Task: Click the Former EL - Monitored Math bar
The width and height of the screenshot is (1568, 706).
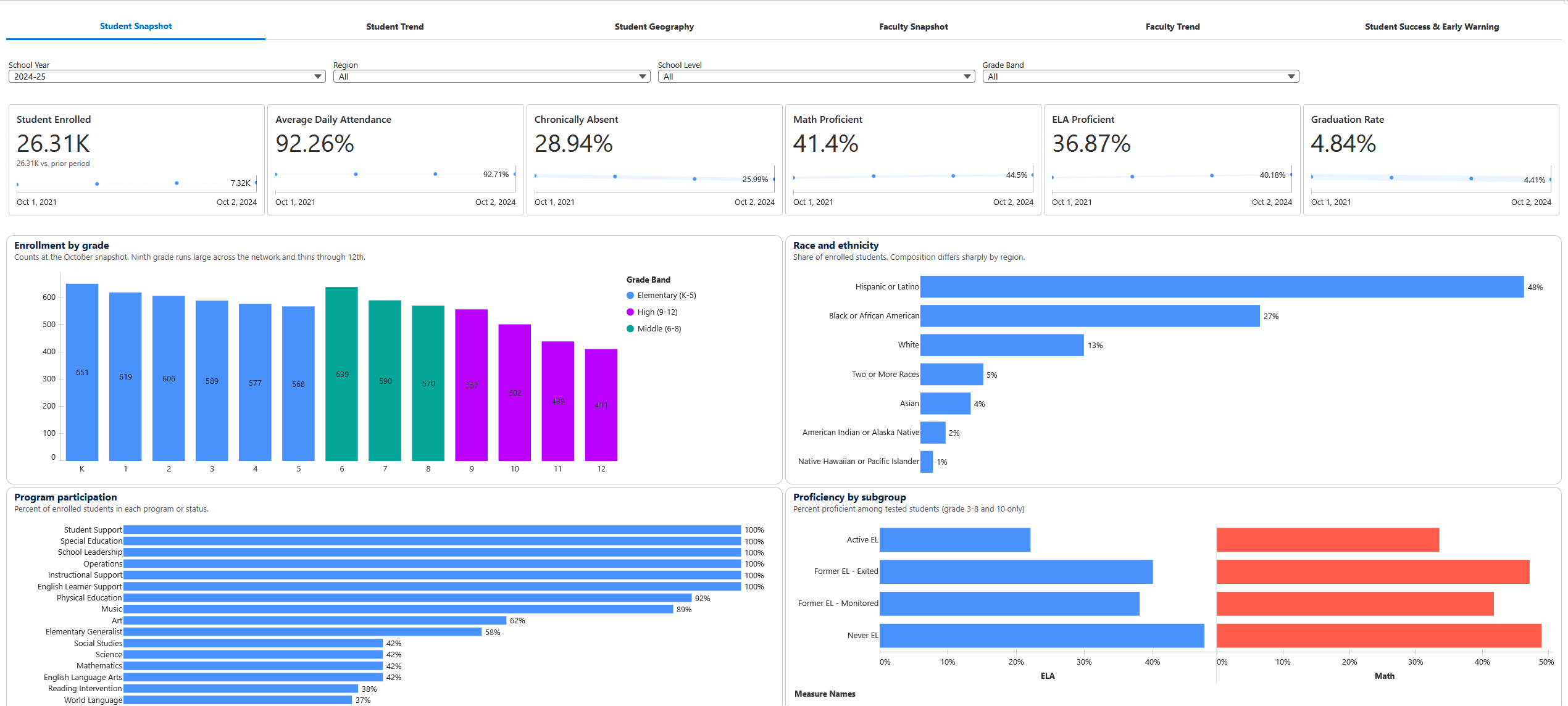Action: coord(1355,604)
